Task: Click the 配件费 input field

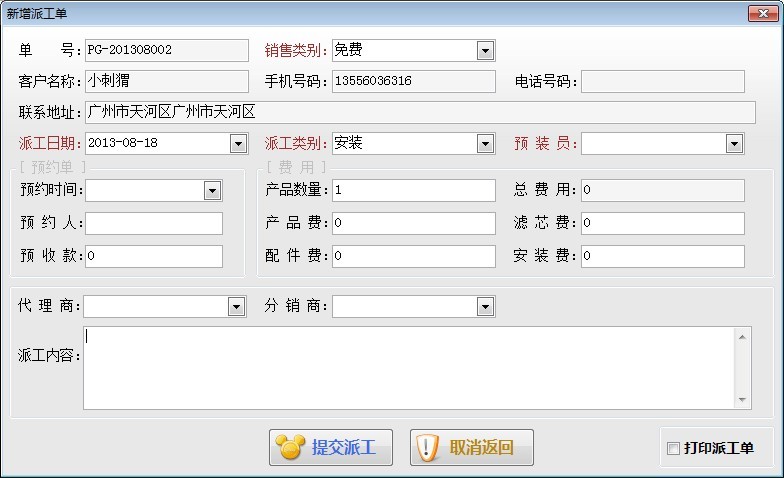Action: (x=414, y=256)
